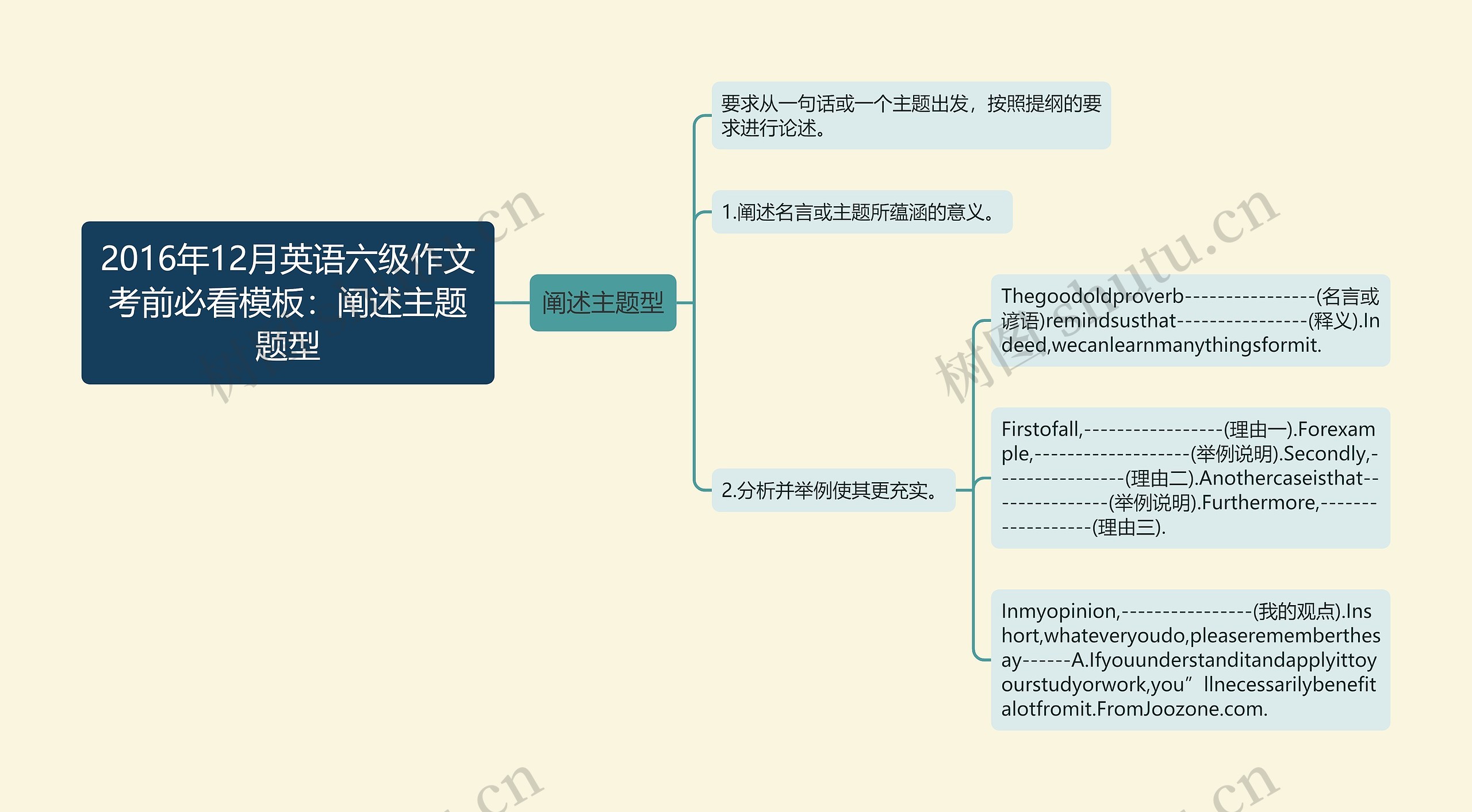Click the Thegoodoldproverb template node
The width and height of the screenshot is (1472, 812).
(x=1190, y=321)
